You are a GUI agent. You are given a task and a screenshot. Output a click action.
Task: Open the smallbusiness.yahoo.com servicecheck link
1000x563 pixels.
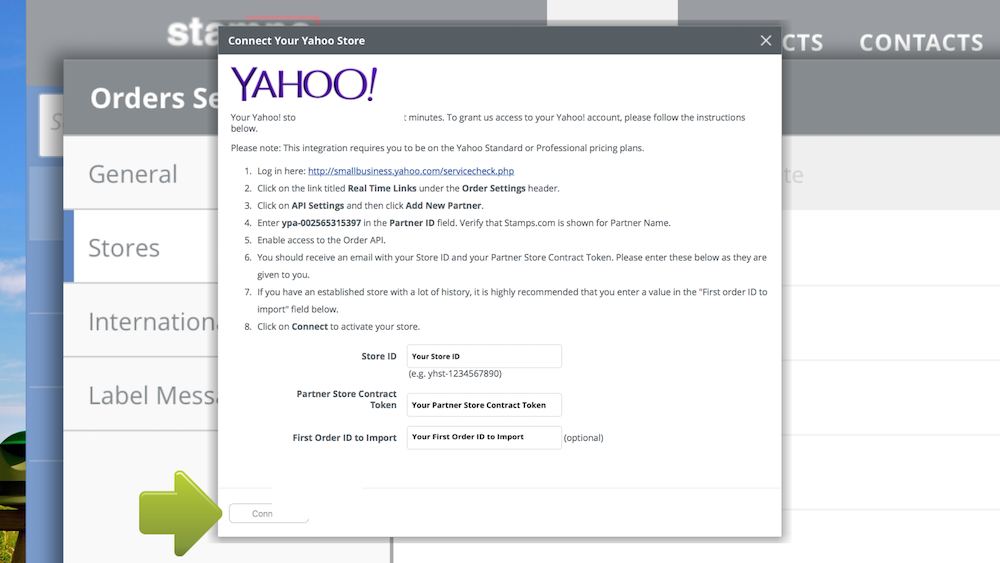tap(411, 171)
